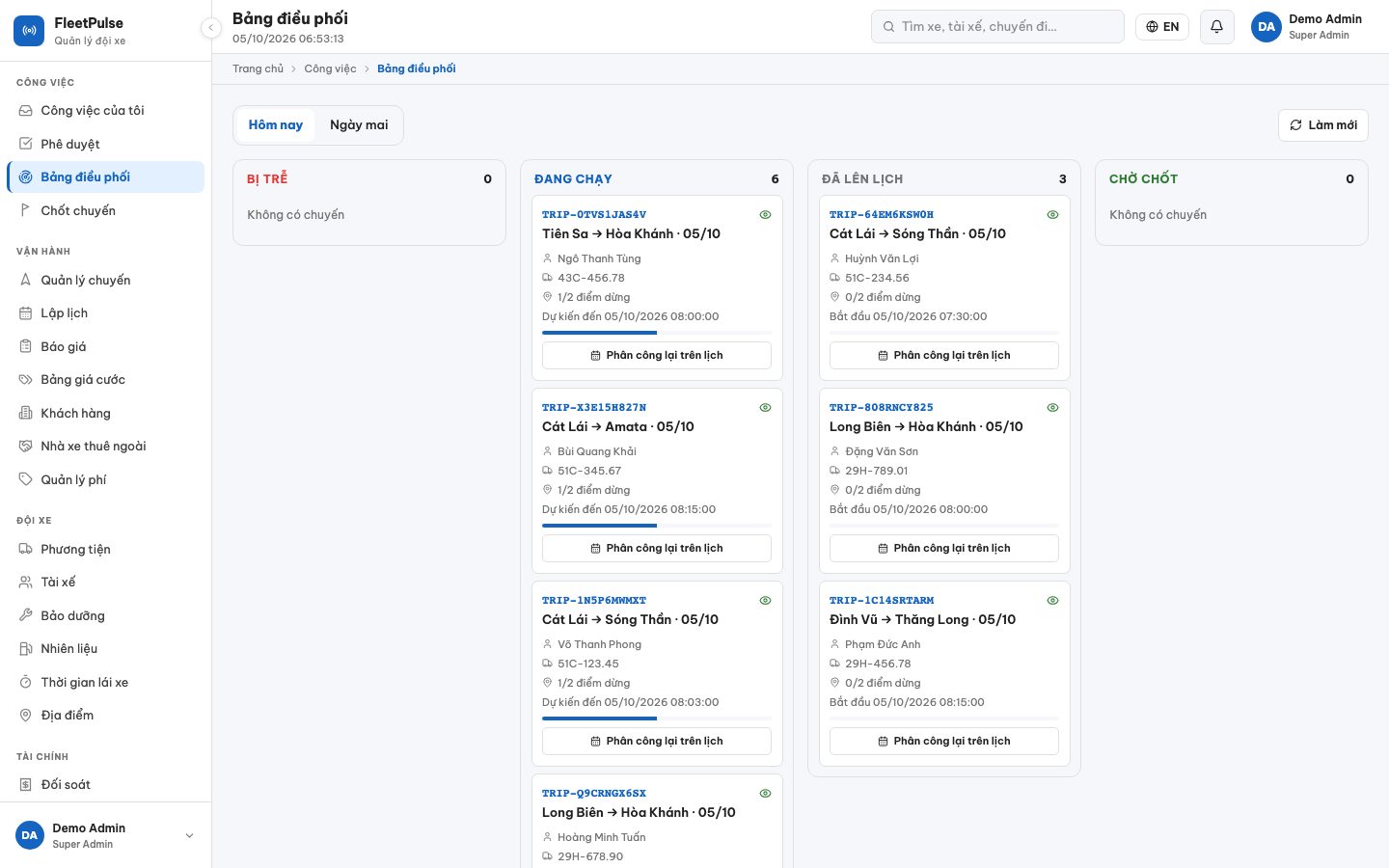1389x868 pixels.
Task: Switch language with EN button
Action: (1162, 27)
